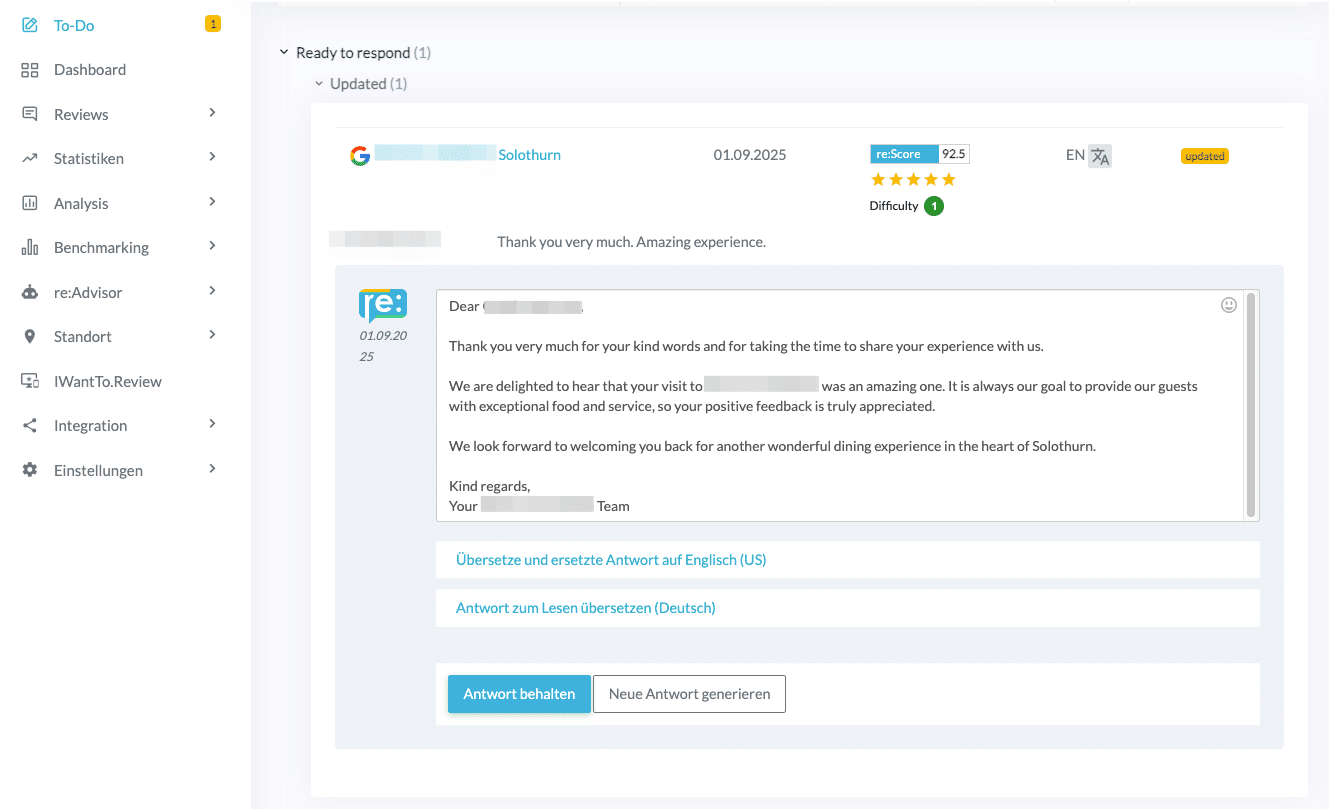Open IWantTo.Review in sidebar
The width and height of the screenshot is (1329, 809).
click(x=107, y=382)
